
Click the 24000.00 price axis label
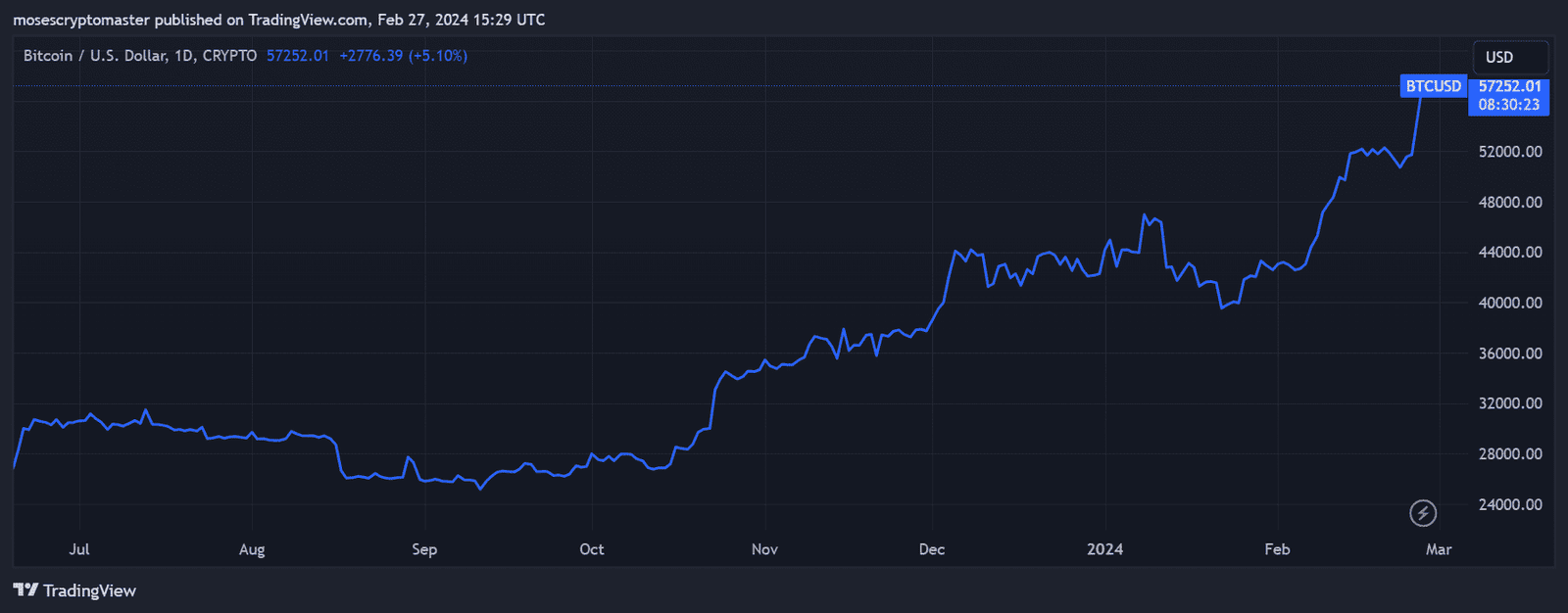click(1509, 505)
